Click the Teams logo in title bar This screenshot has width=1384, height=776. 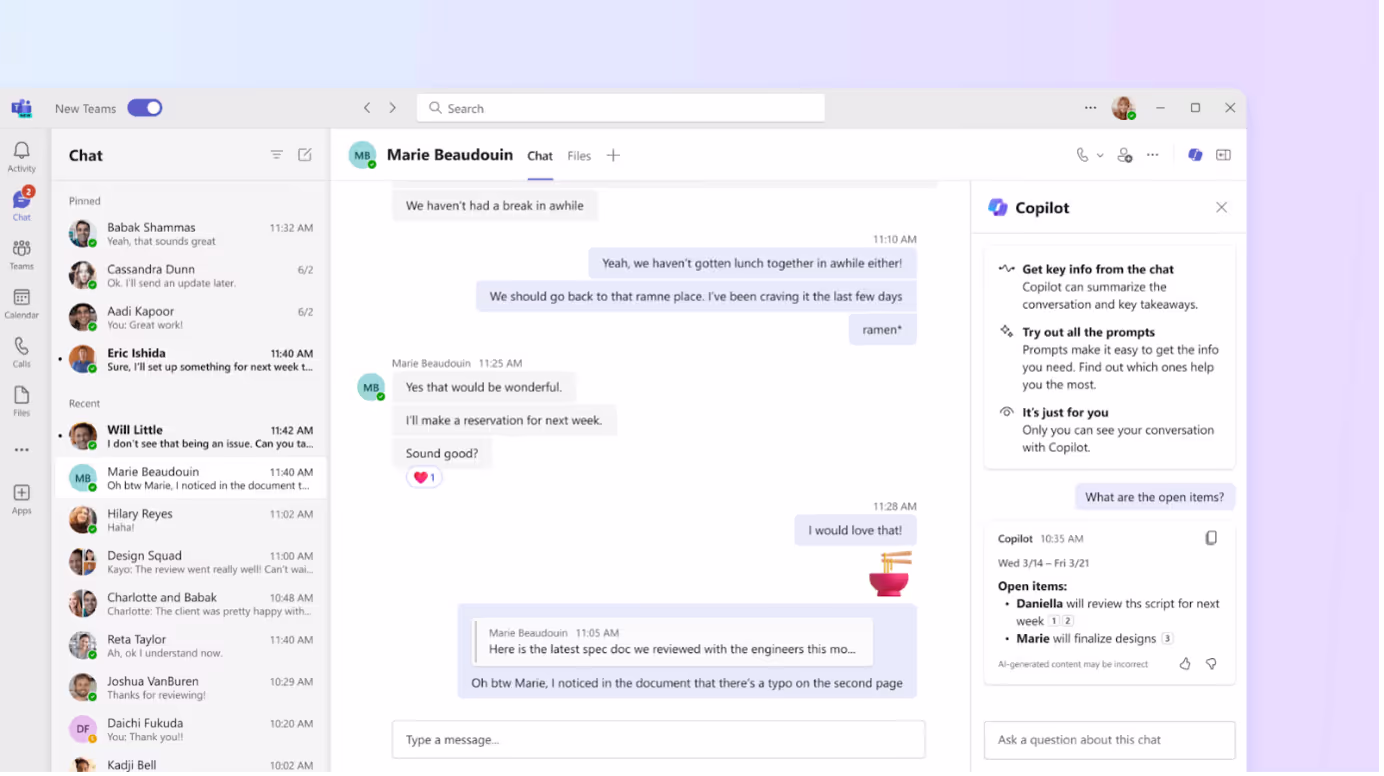click(x=21, y=108)
